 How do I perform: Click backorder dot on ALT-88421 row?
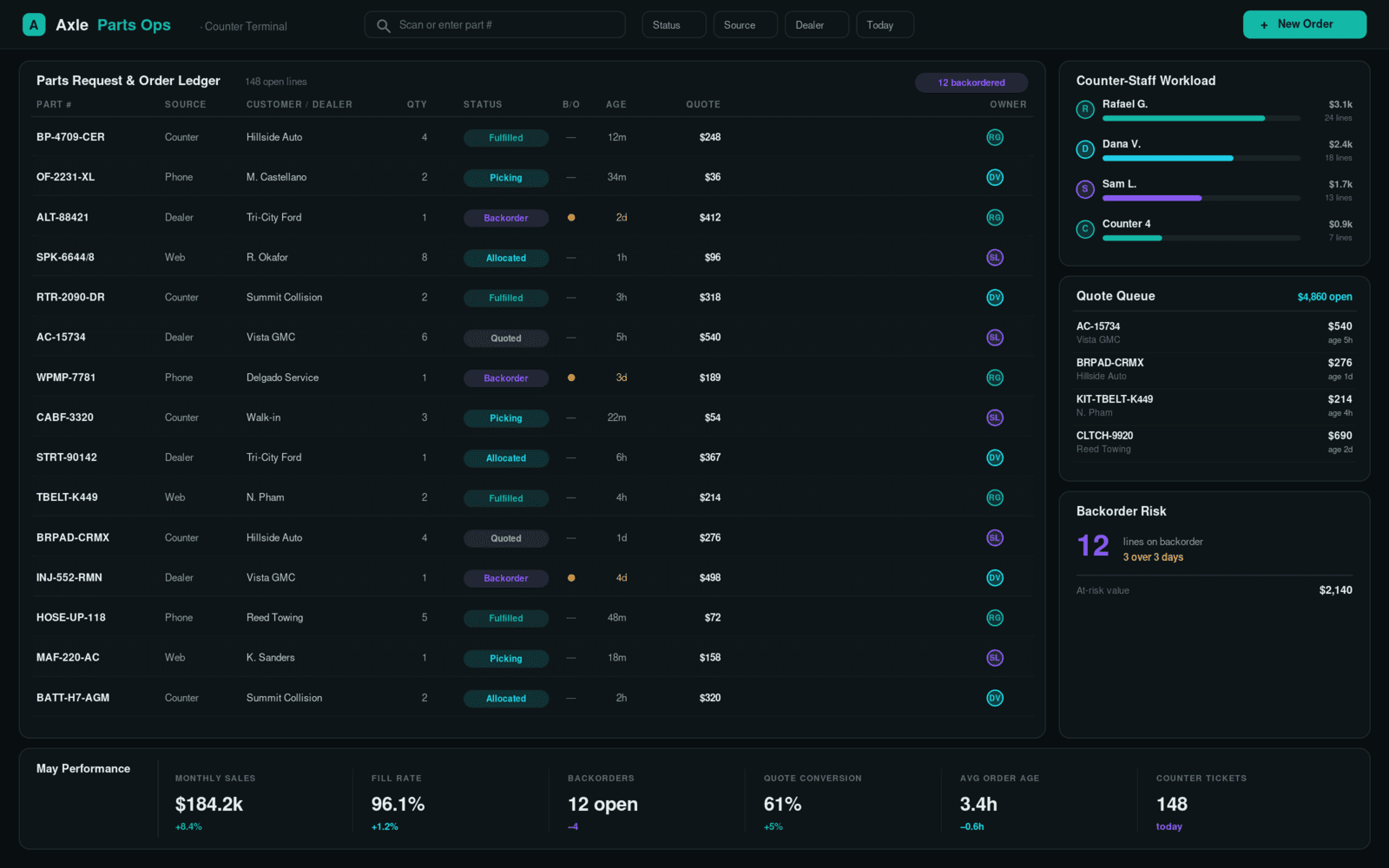pyautogui.click(x=571, y=218)
